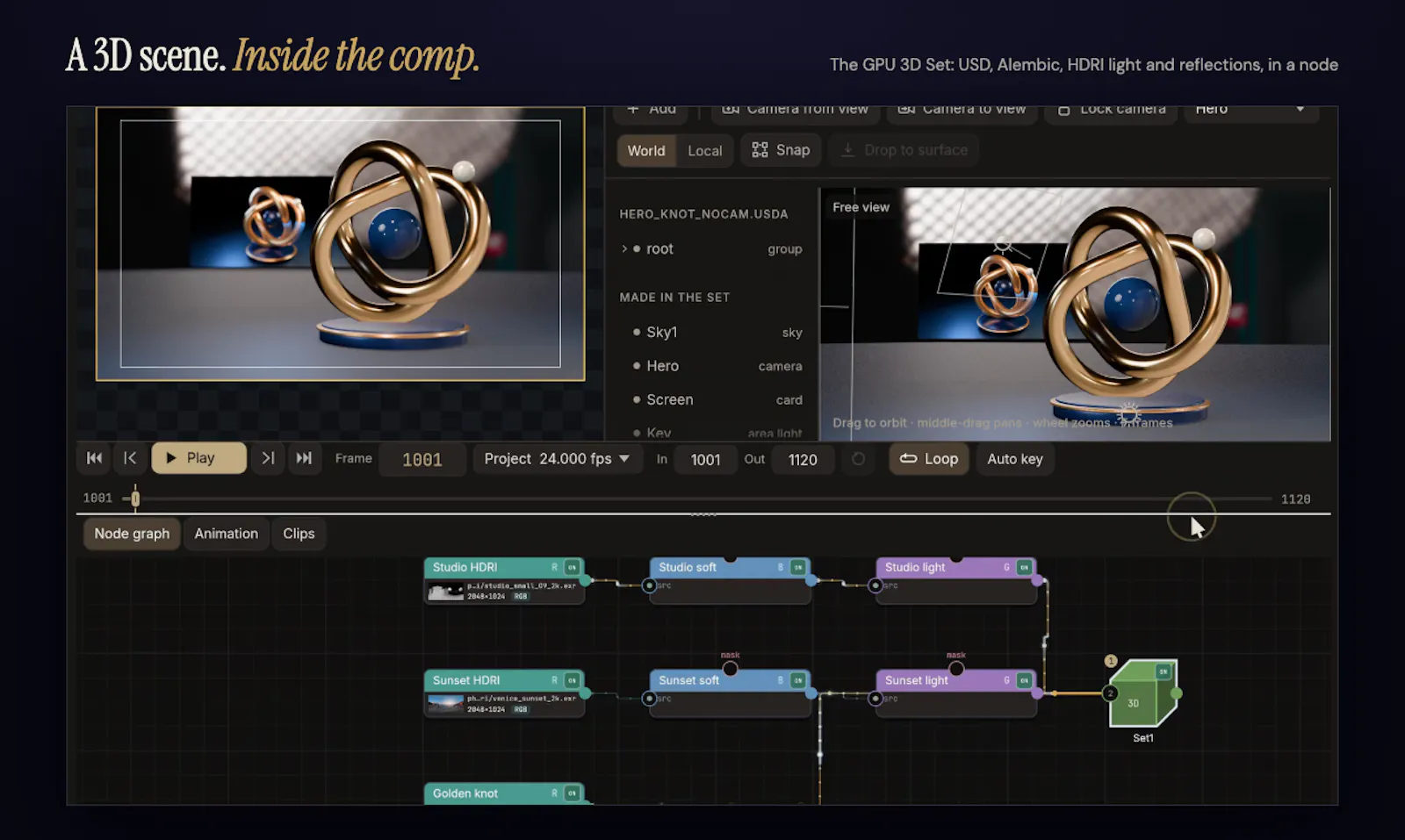Click the Out frame 1120 field
Viewport: 1405px width, 840px height.
click(x=803, y=460)
